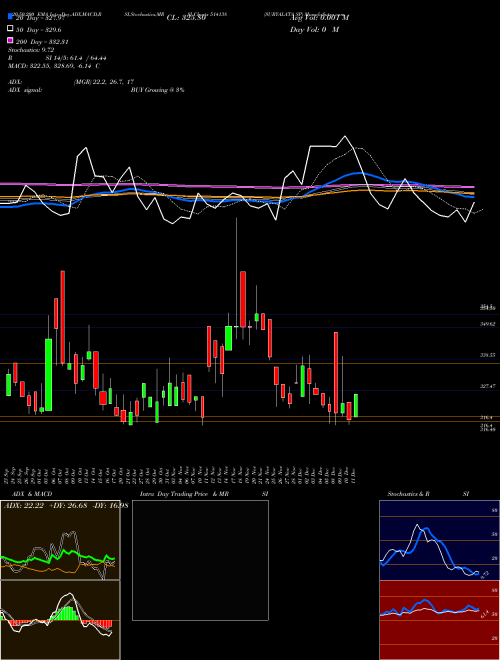The width and height of the screenshot is (500, 660).
Task: Click the last green candlestick on the chart
Action: coord(356,405)
